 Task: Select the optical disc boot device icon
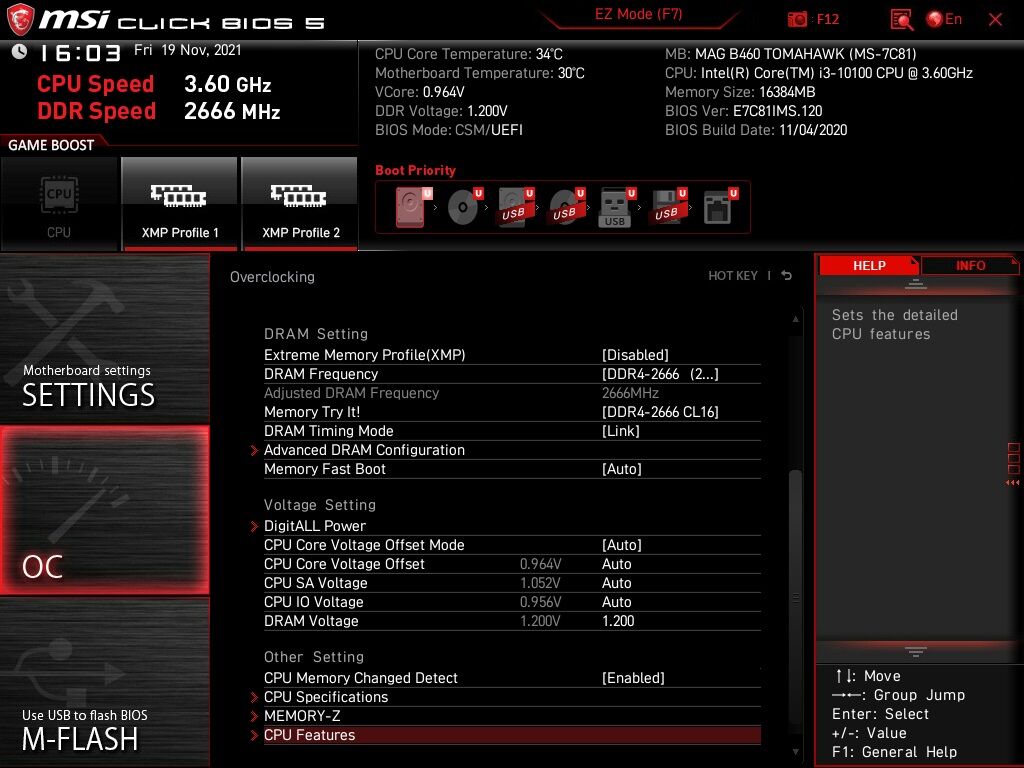click(x=464, y=207)
